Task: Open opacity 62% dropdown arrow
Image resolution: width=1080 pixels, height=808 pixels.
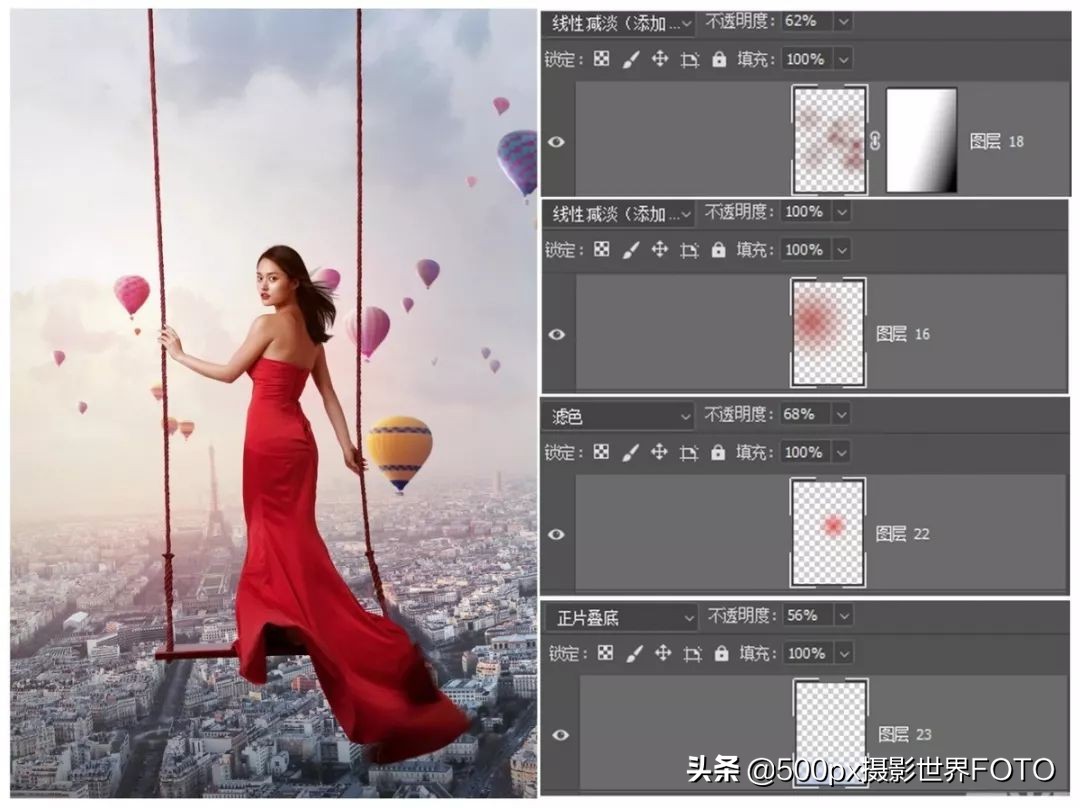Action: click(x=843, y=22)
